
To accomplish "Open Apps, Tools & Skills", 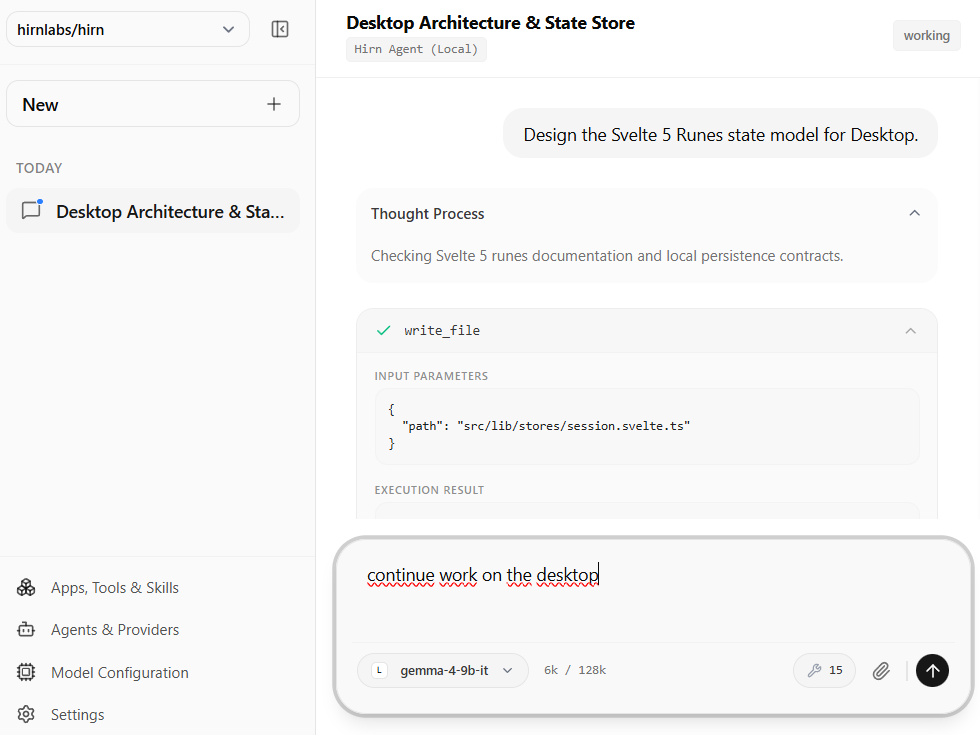I will tap(114, 588).
